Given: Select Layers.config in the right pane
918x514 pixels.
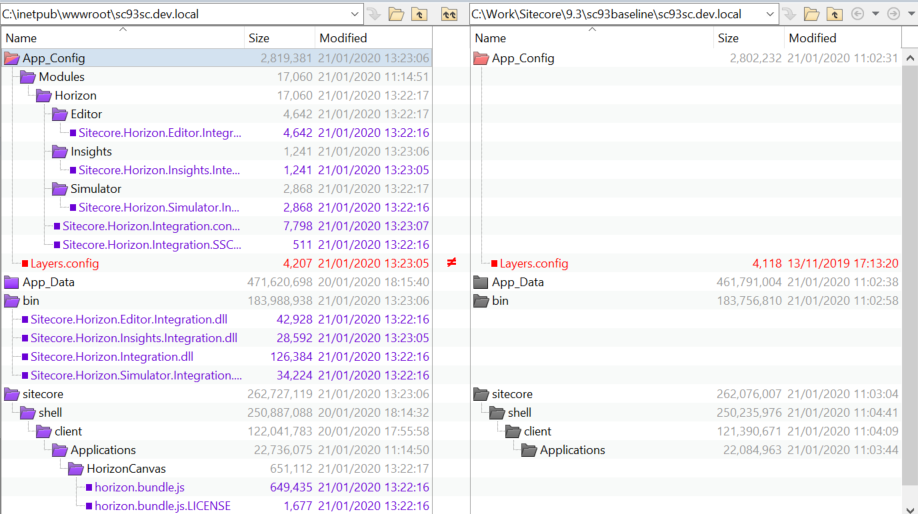Looking at the screenshot, I should (533, 263).
